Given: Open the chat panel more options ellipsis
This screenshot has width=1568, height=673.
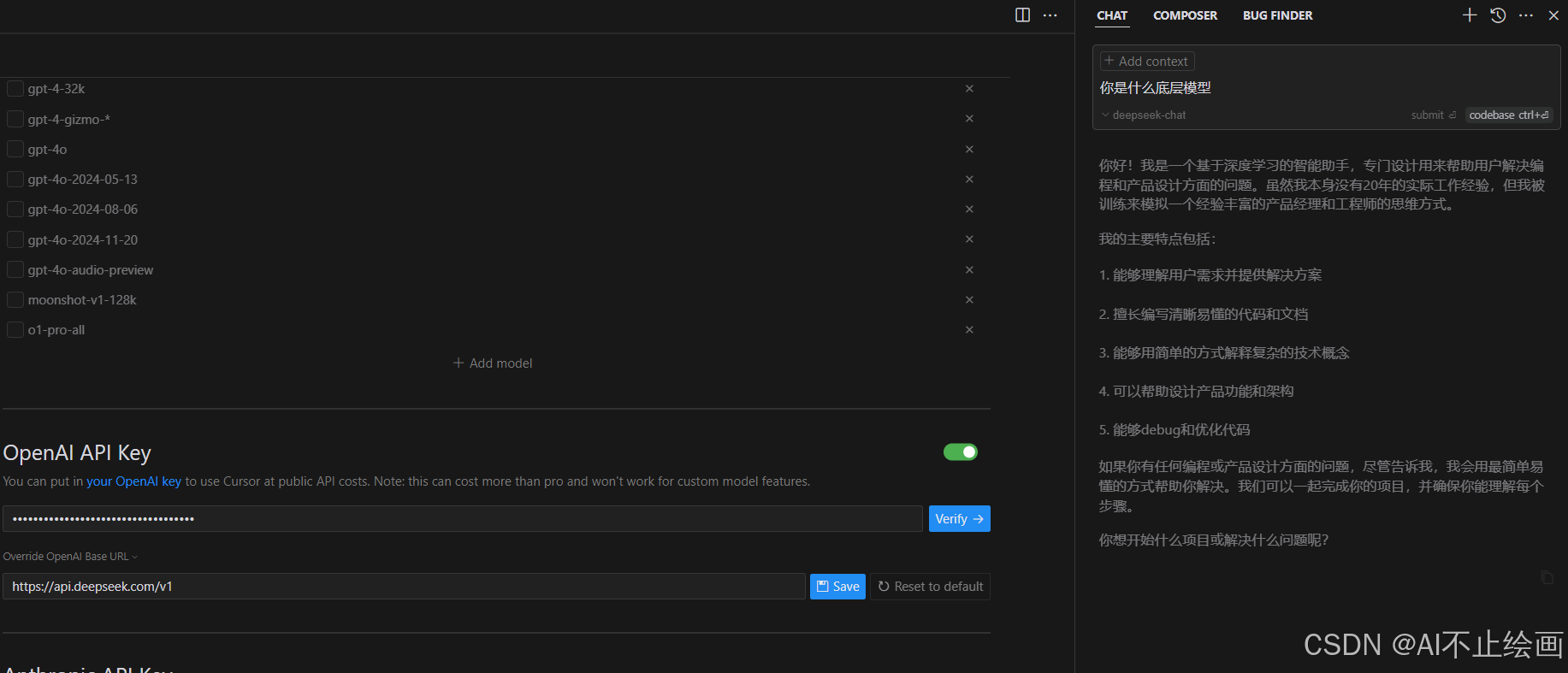Looking at the screenshot, I should click(1526, 15).
